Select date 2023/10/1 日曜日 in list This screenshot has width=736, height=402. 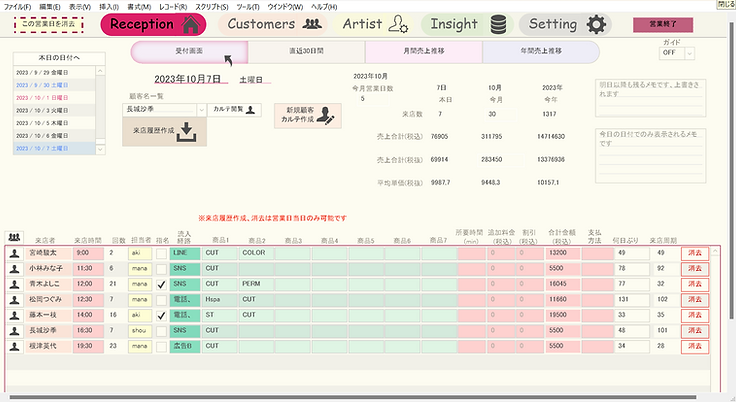54,98
